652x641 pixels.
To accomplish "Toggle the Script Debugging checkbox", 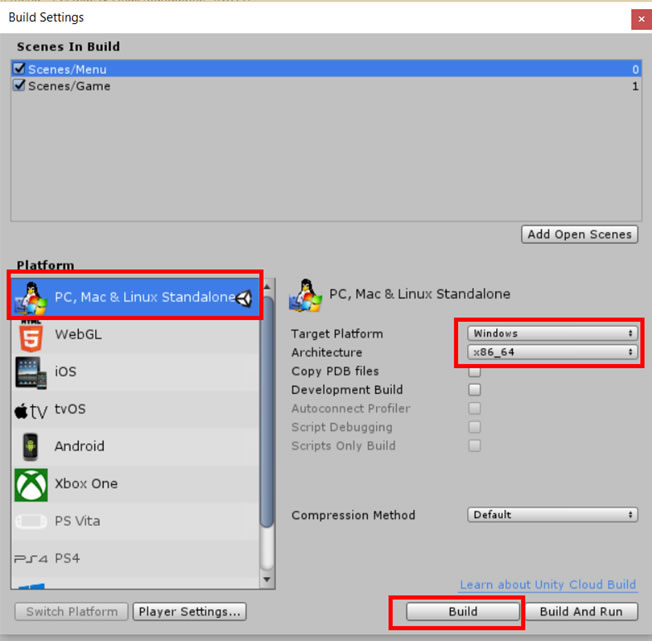I will [474, 427].
